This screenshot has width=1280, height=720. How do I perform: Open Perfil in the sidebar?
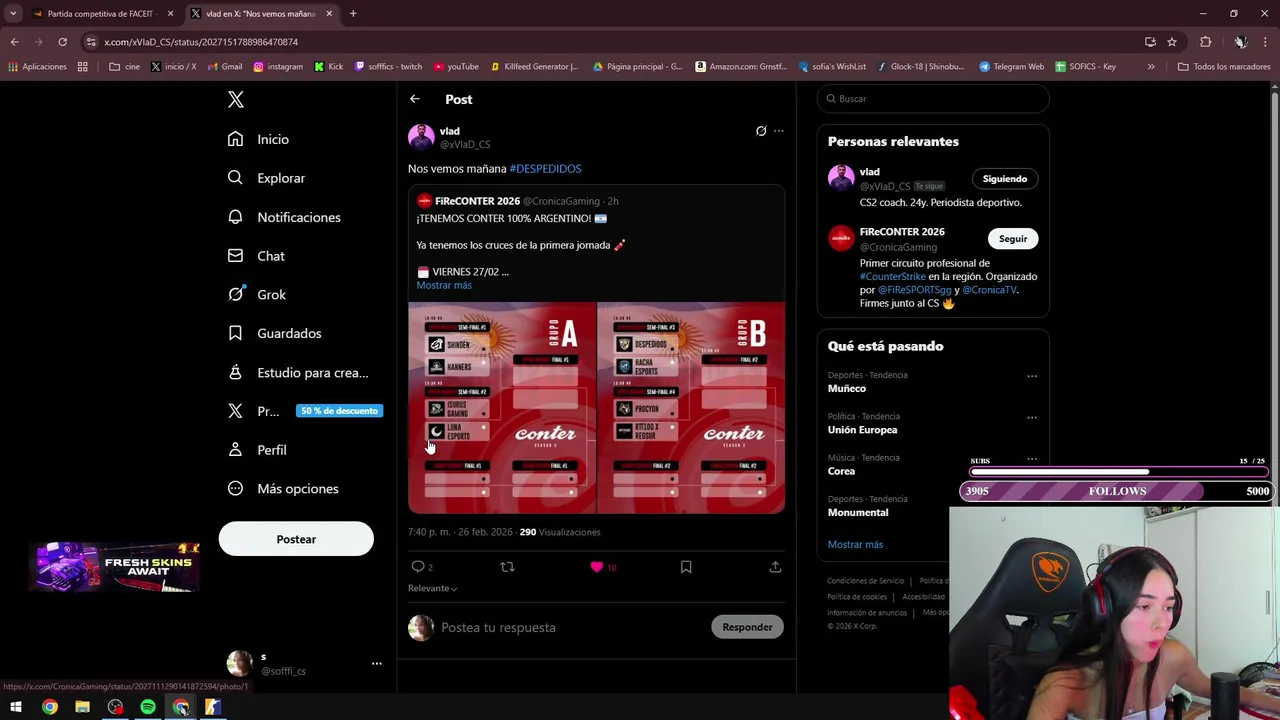(x=257, y=450)
